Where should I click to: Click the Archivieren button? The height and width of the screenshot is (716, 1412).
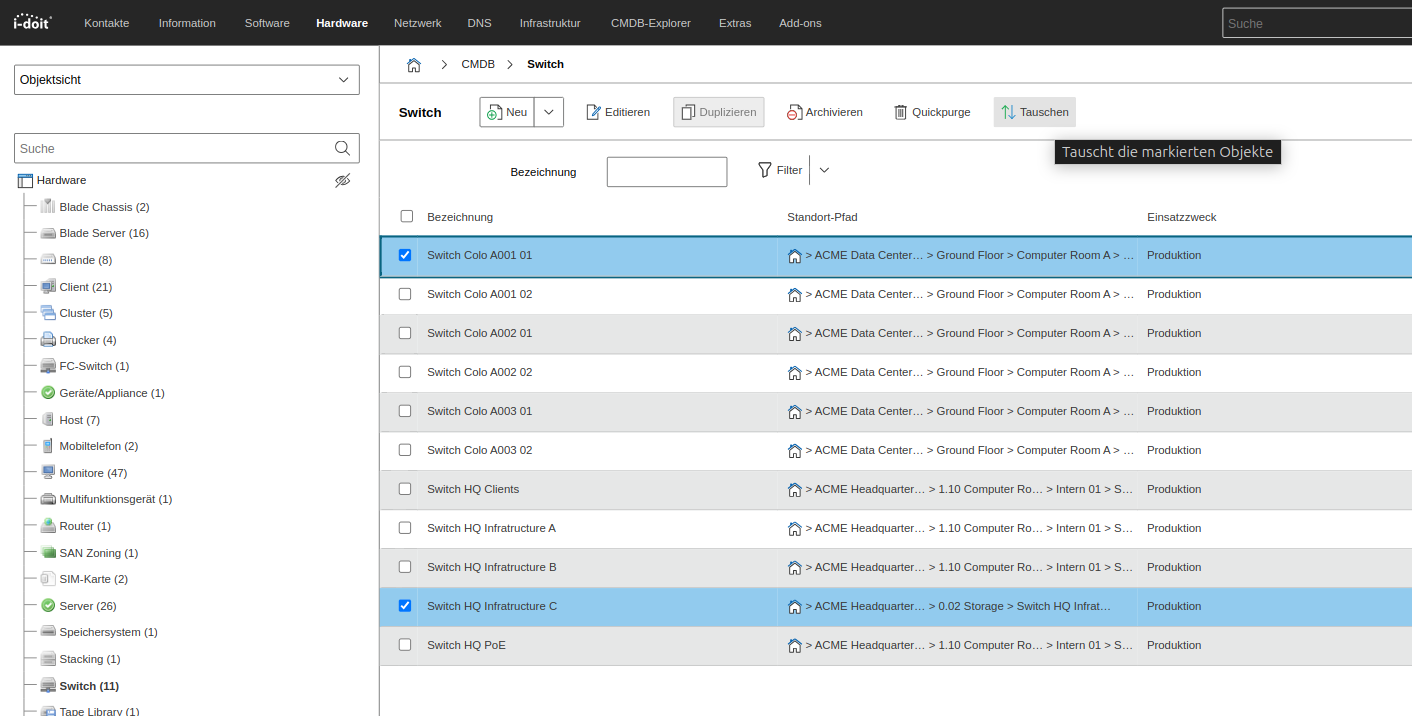[x=825, y=112]
